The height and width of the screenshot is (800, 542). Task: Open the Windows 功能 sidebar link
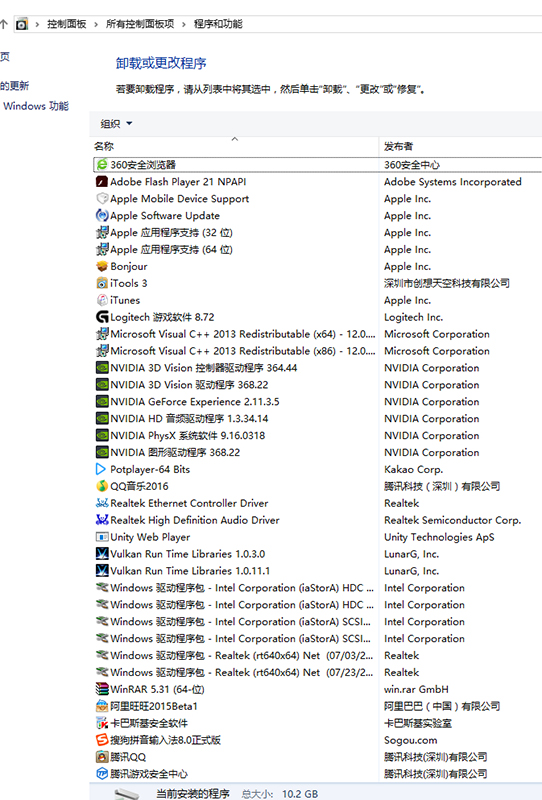pyautogui.click(x=36, y=106)
